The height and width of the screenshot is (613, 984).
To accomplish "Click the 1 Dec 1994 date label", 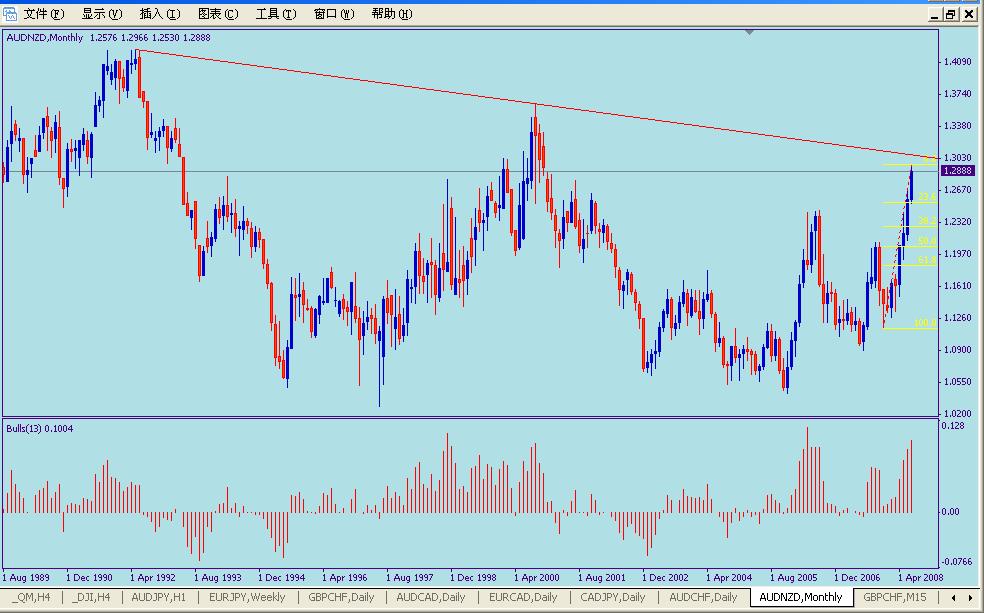I will (x=281, y=577).
